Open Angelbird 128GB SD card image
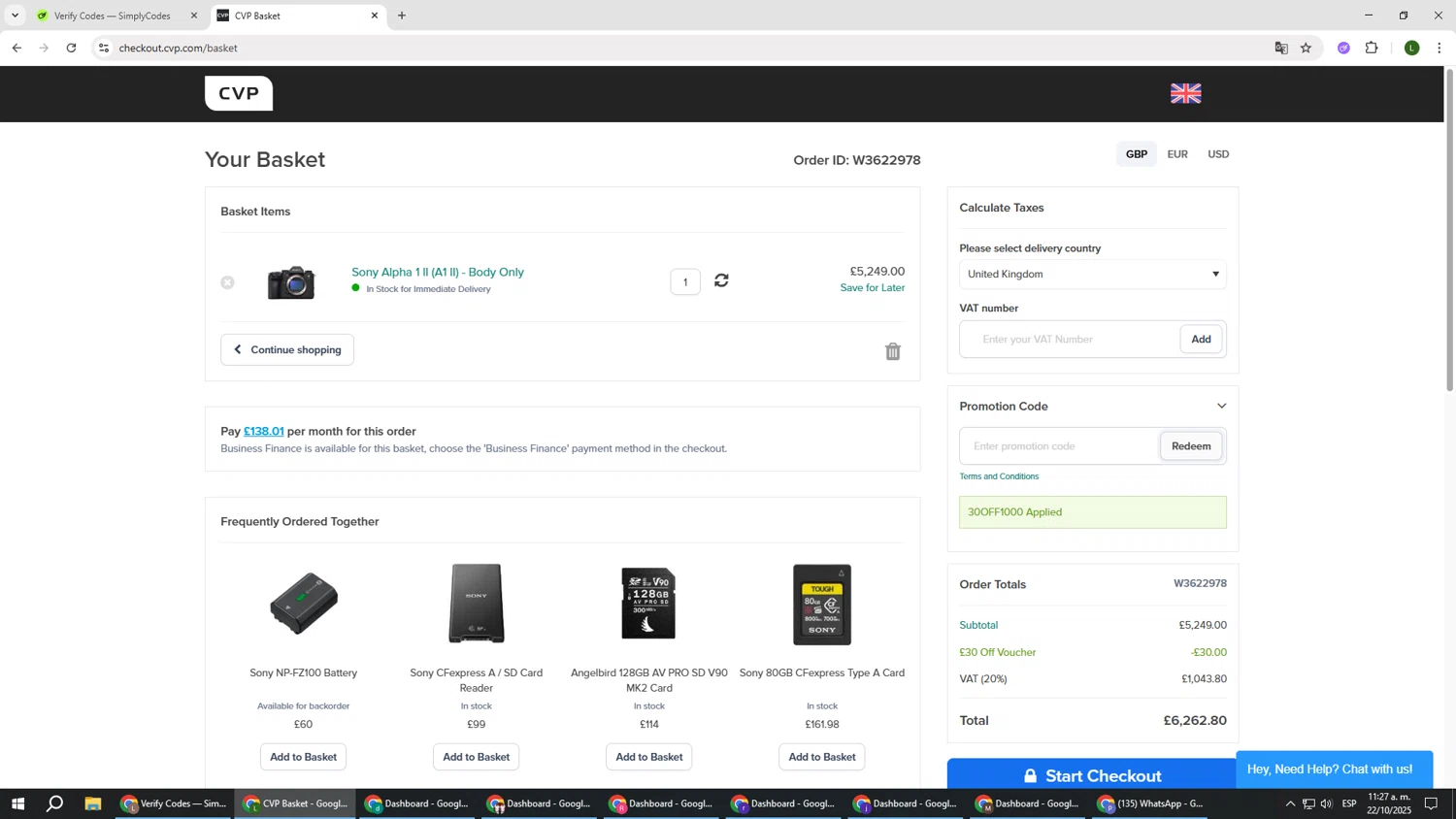This screenshot has width=1456, height=819. coord(648,604)
